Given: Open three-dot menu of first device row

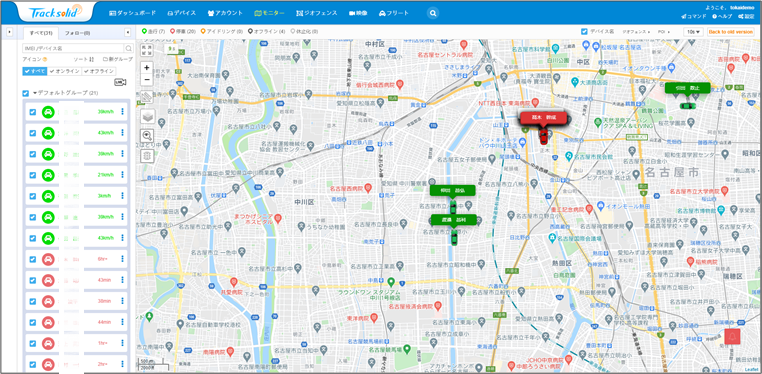Looking at the screenshot, I should click(x=122, y=112).
